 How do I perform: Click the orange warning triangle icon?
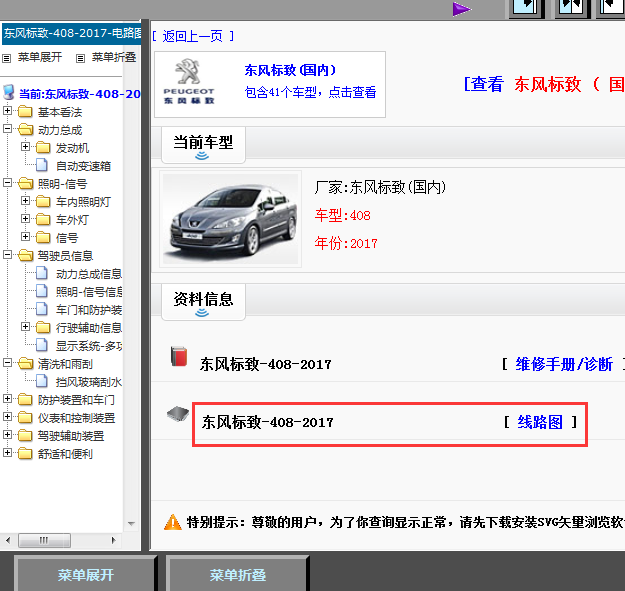tap(173, 522)
